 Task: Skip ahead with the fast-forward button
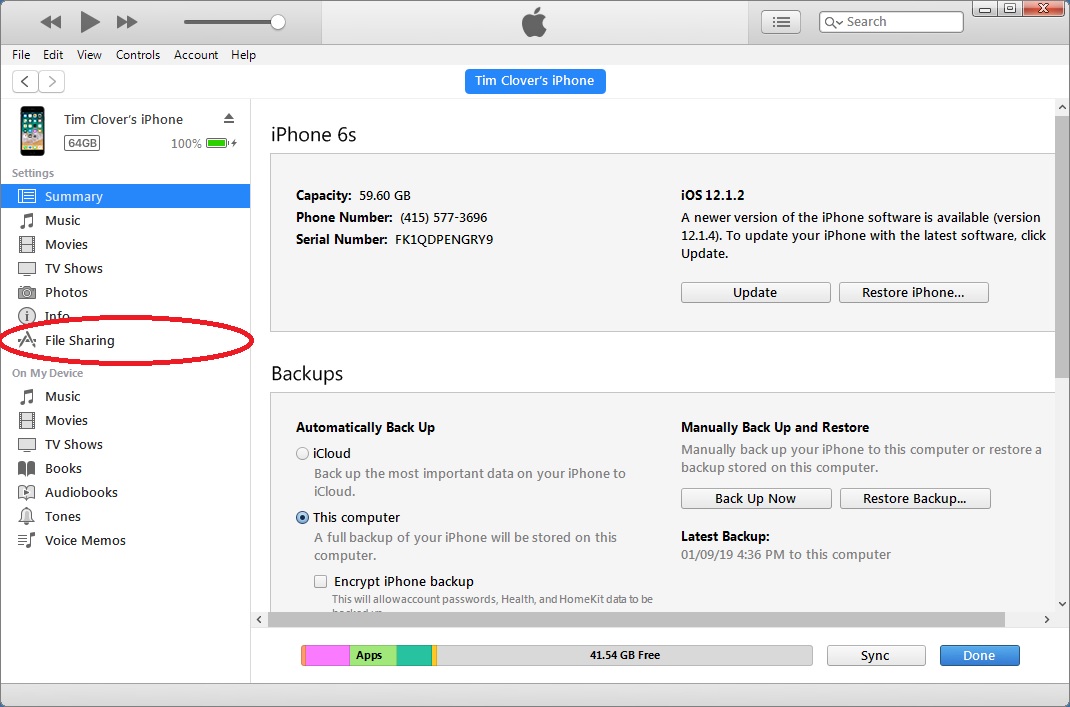[x=127, y=22]
